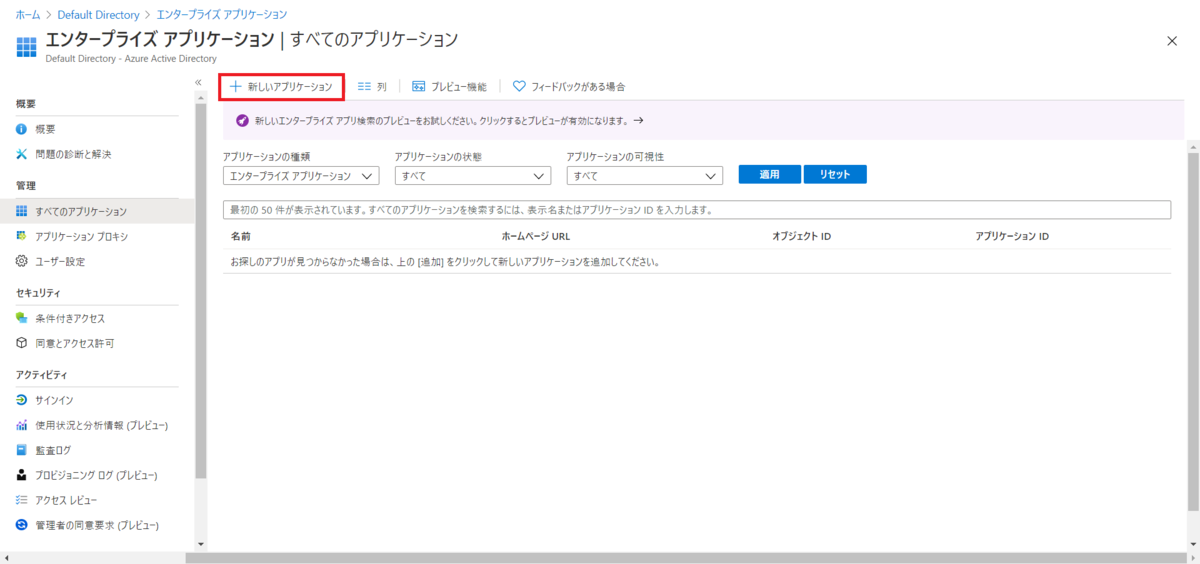Click the サインイン icon
This screenshot has width=1200, height=564.
(x=22, y=400)
